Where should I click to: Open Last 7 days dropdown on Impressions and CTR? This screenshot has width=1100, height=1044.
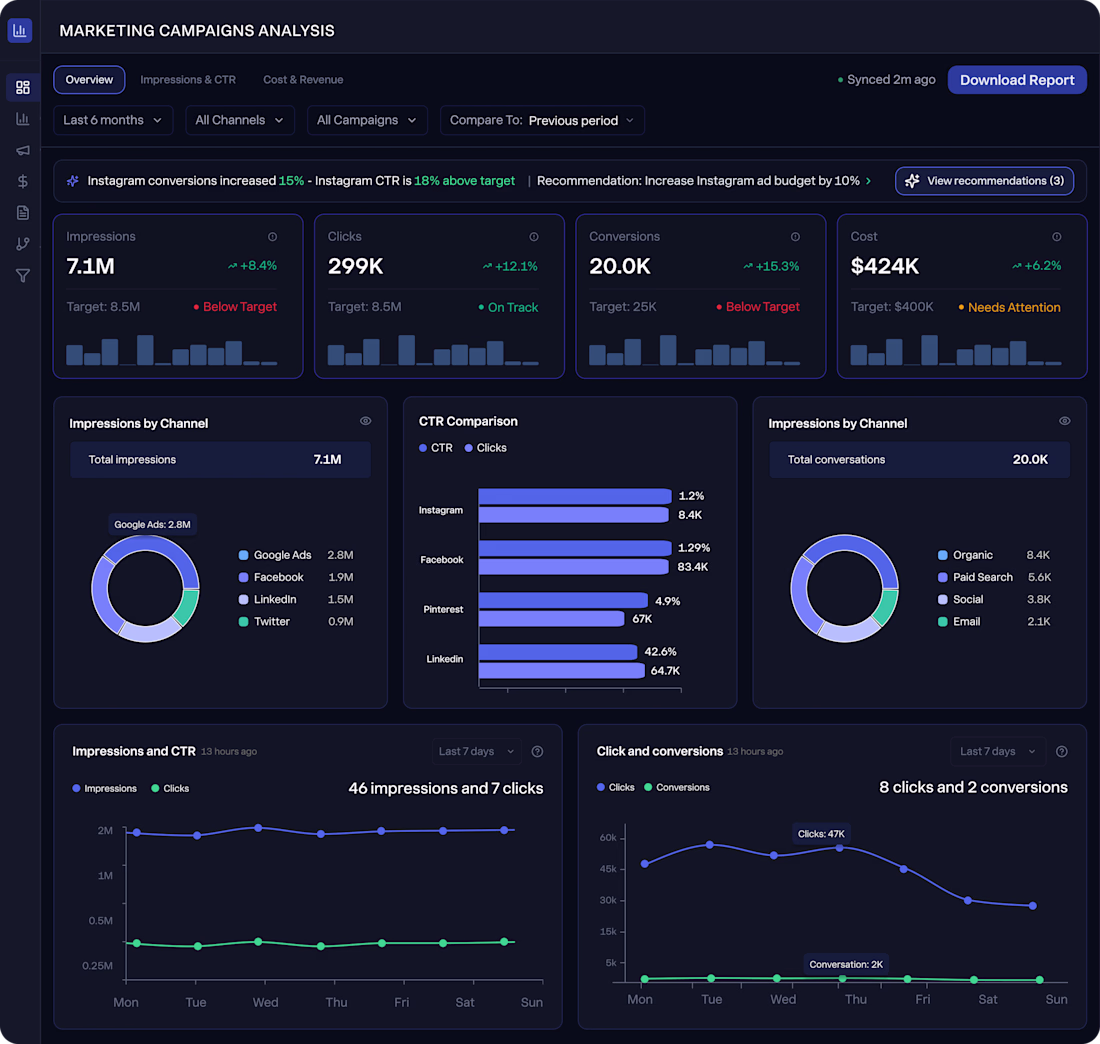477,751
